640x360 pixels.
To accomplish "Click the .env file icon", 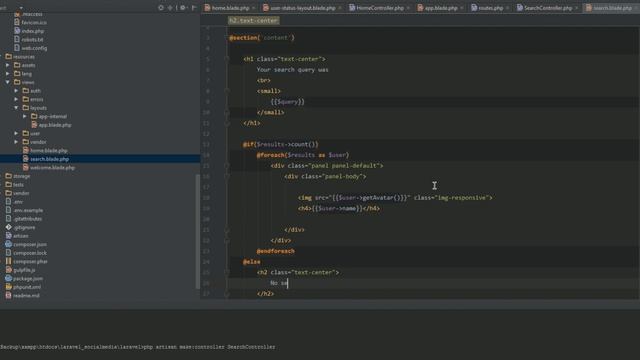I will pos(9,202).
